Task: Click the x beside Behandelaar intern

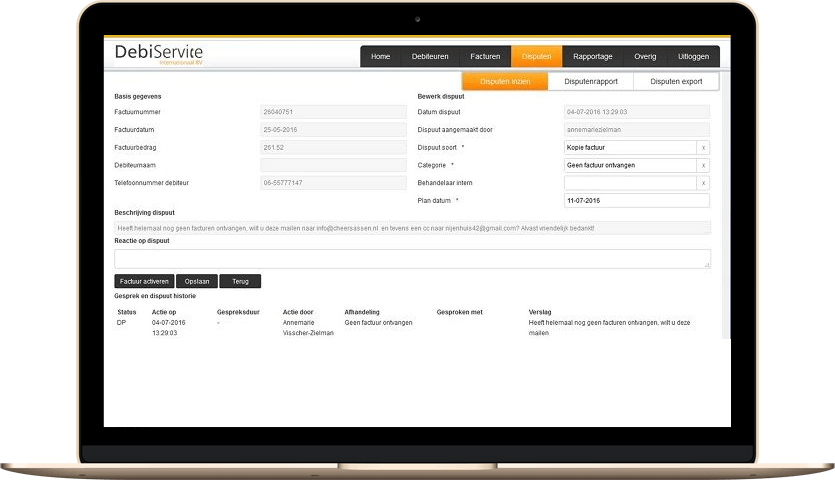Action: pyautogui.click(x=703, y=183)
